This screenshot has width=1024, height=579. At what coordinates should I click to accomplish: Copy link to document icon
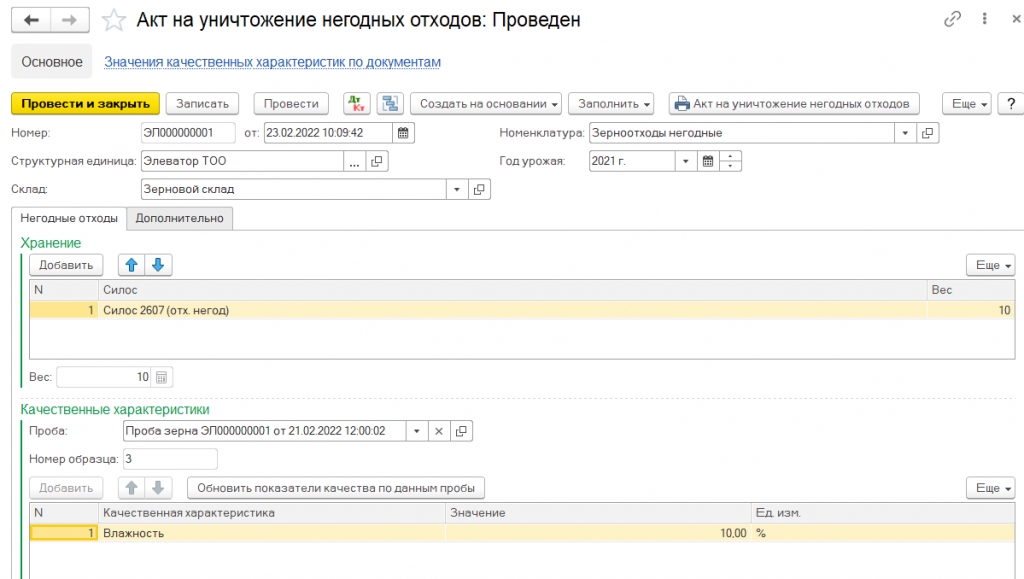point(953,20)
